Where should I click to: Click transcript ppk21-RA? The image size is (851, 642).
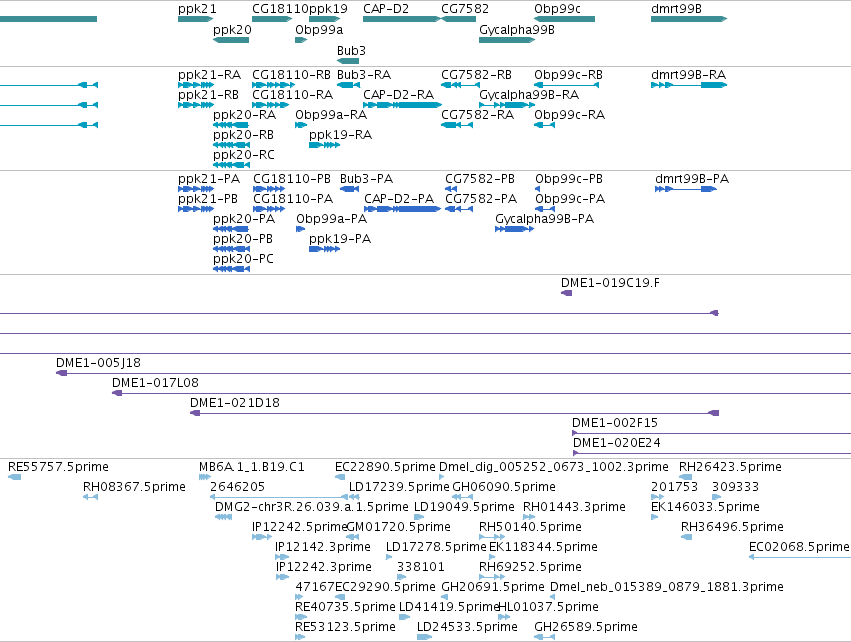coord(196,85)
